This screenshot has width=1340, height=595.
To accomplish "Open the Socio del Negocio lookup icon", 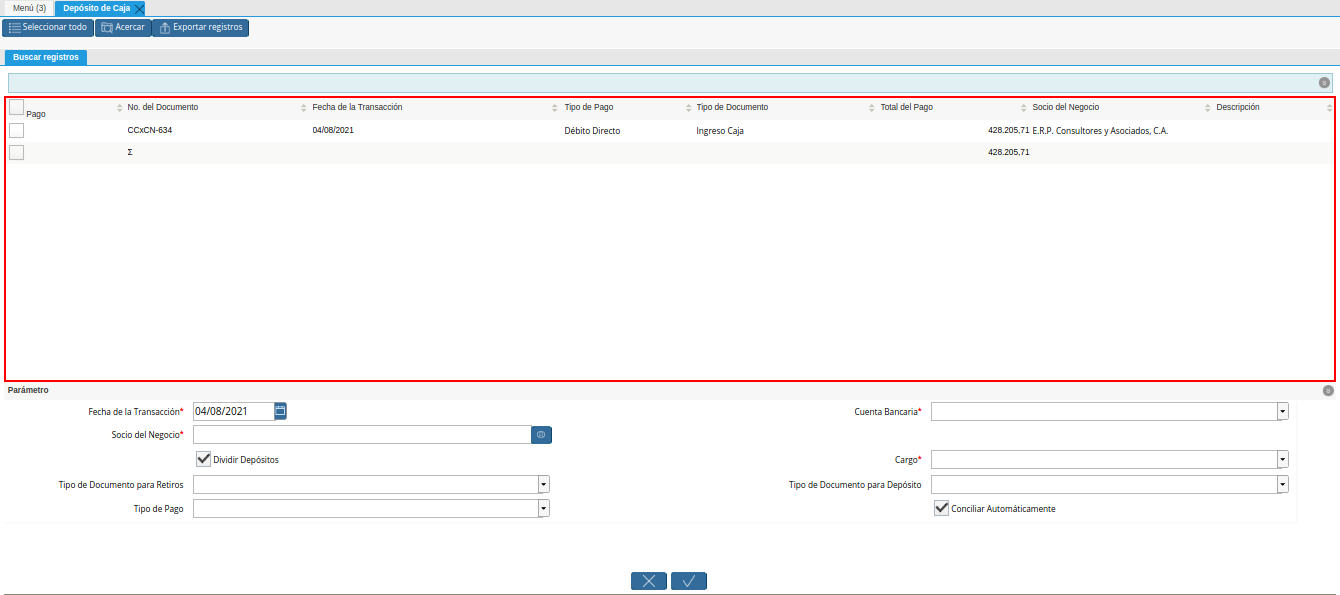I will point(541,435).
